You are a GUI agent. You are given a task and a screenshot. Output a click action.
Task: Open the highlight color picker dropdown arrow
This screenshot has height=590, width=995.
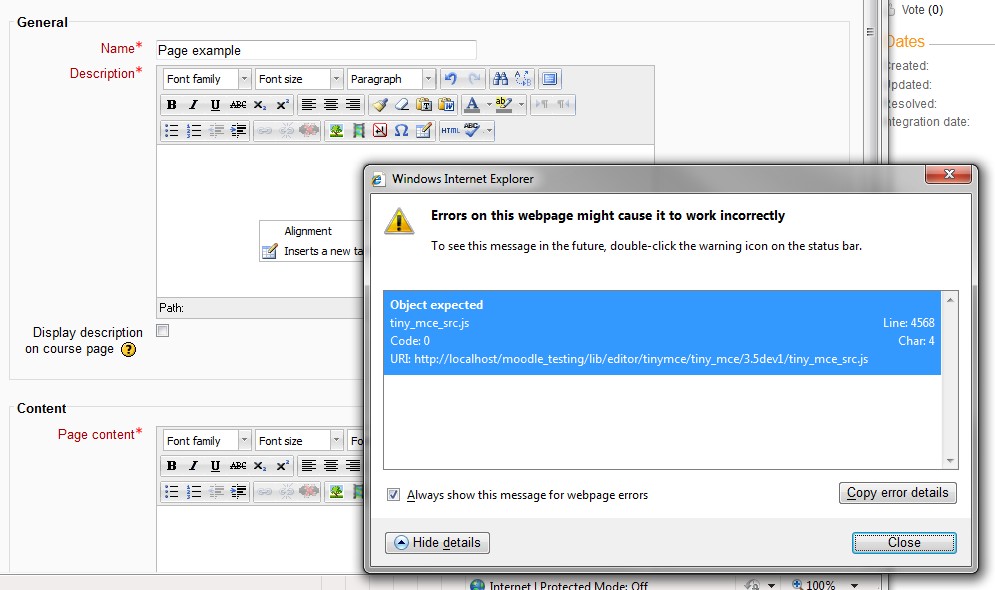pos(522,105)
